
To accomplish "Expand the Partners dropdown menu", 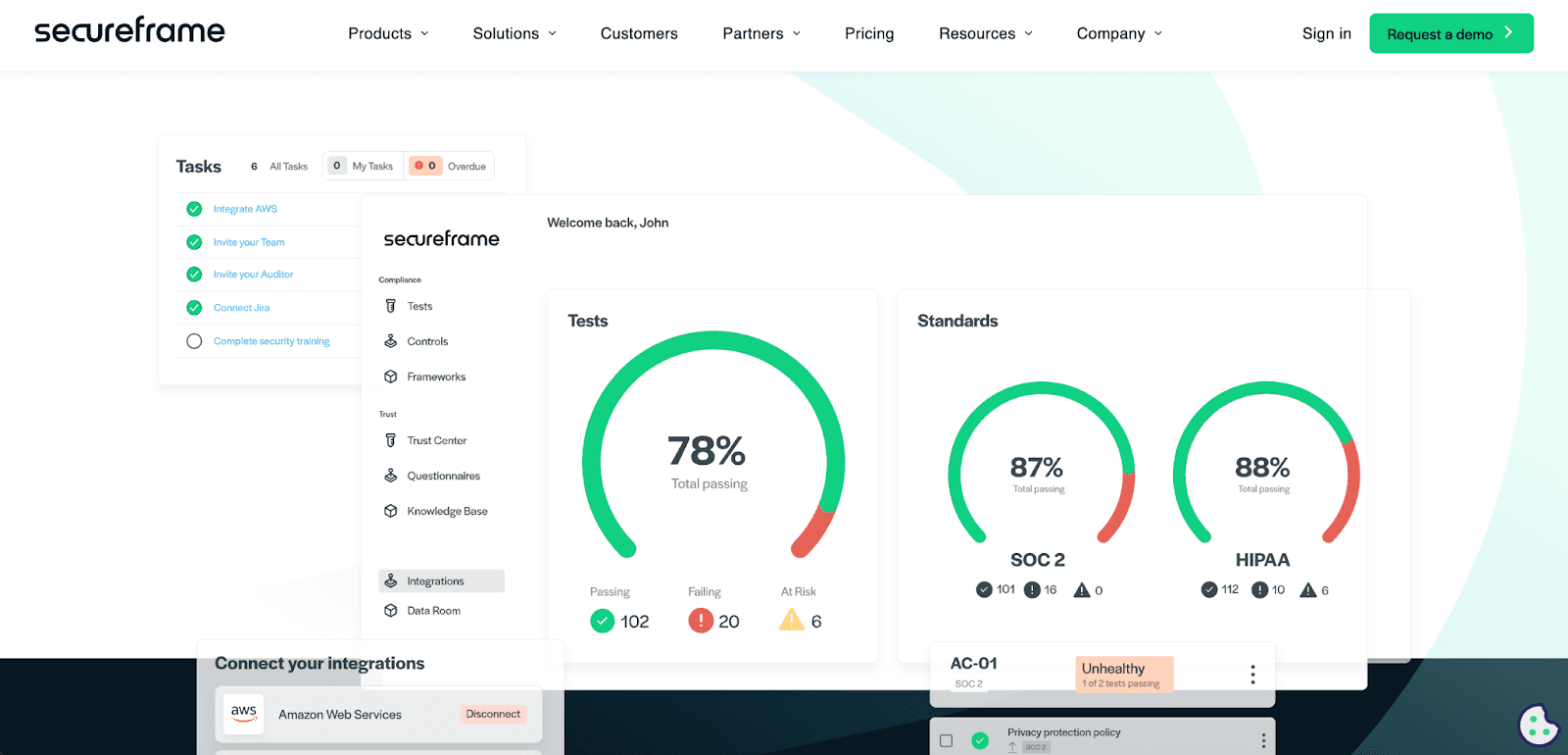I will tap(761, 33).
